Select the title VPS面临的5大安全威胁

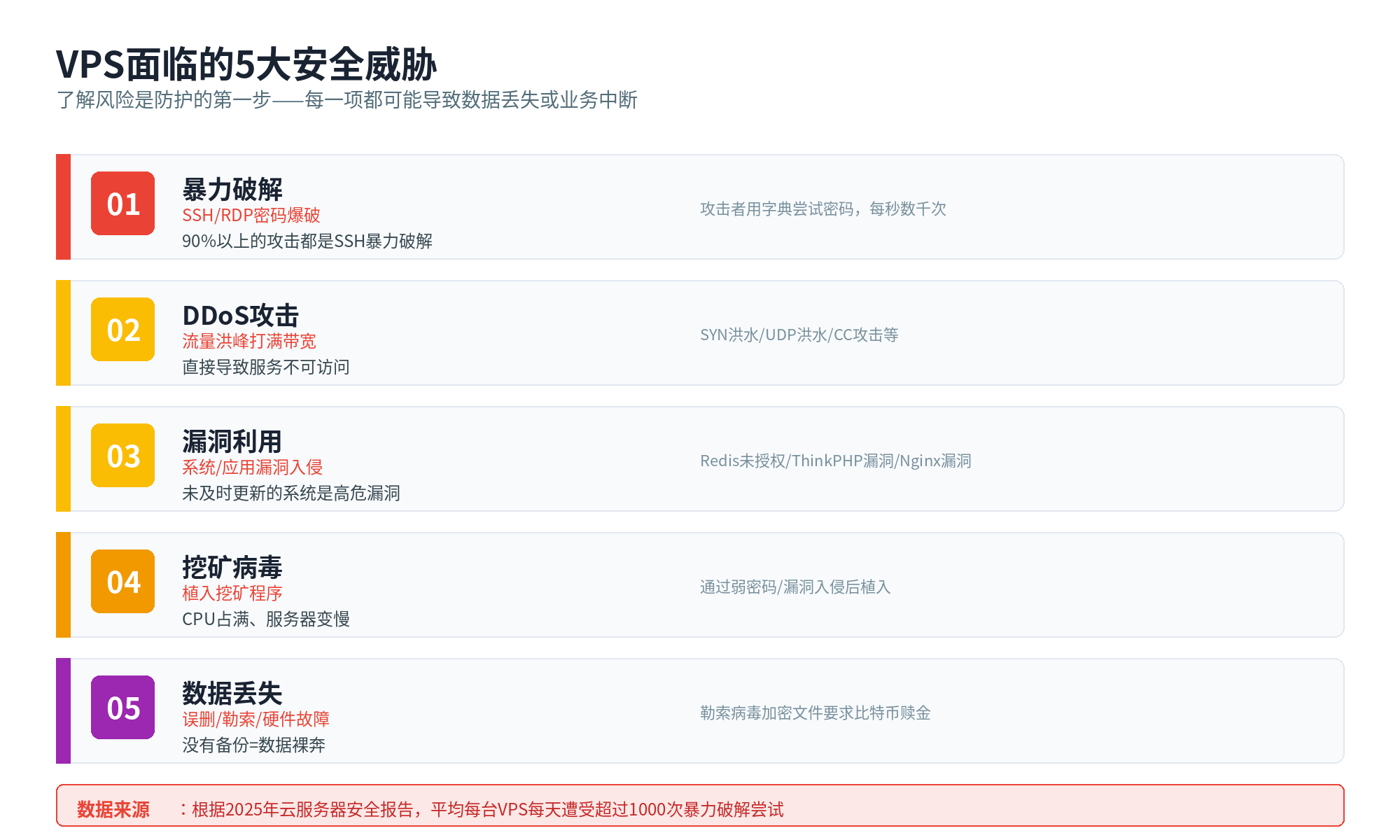click(246, 64)
